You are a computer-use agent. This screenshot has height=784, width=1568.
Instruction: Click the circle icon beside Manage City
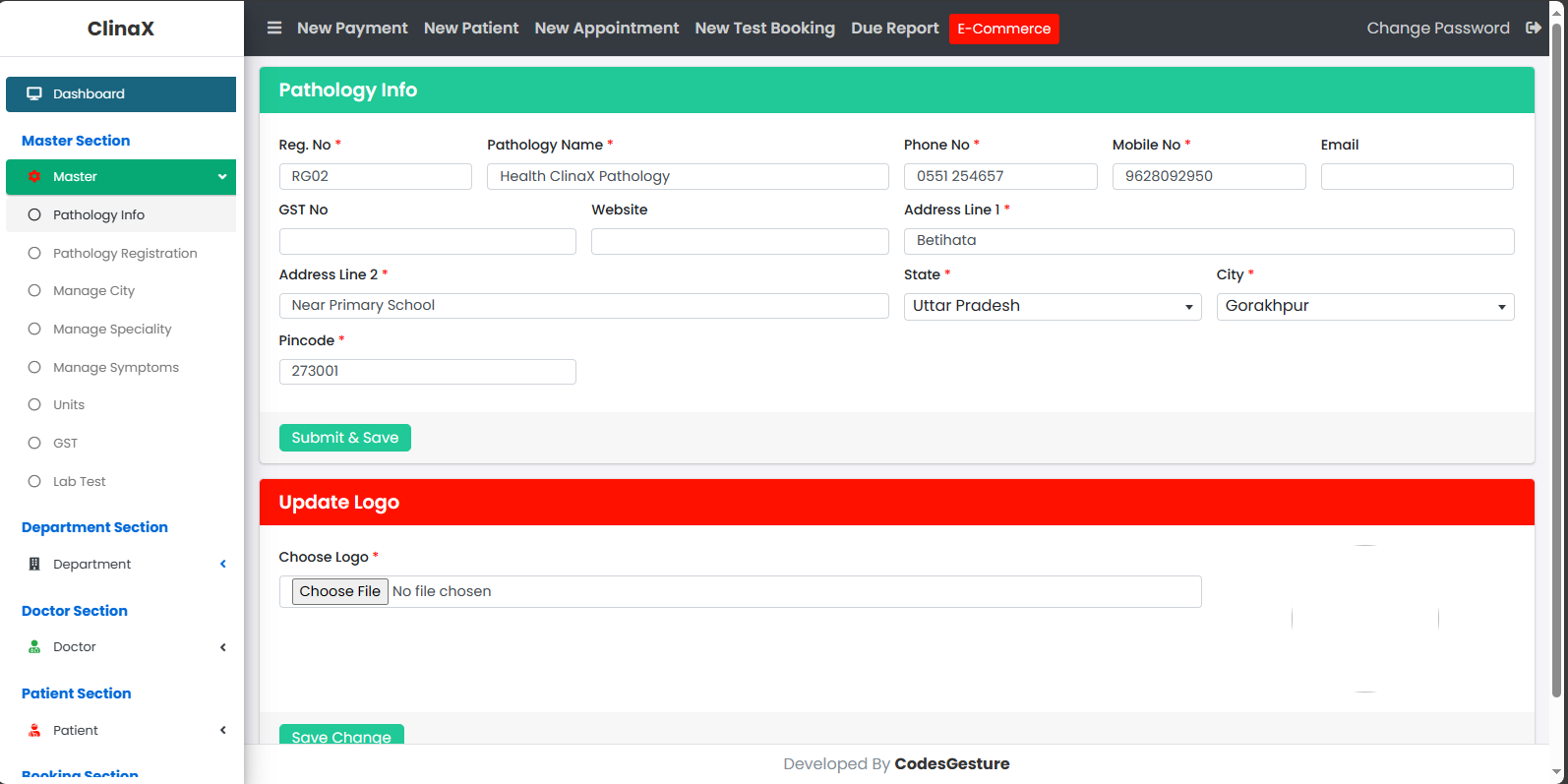click(34, 291)
